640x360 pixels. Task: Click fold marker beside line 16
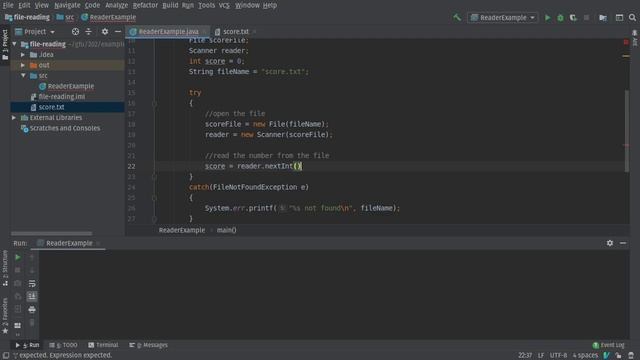[154, 103]
